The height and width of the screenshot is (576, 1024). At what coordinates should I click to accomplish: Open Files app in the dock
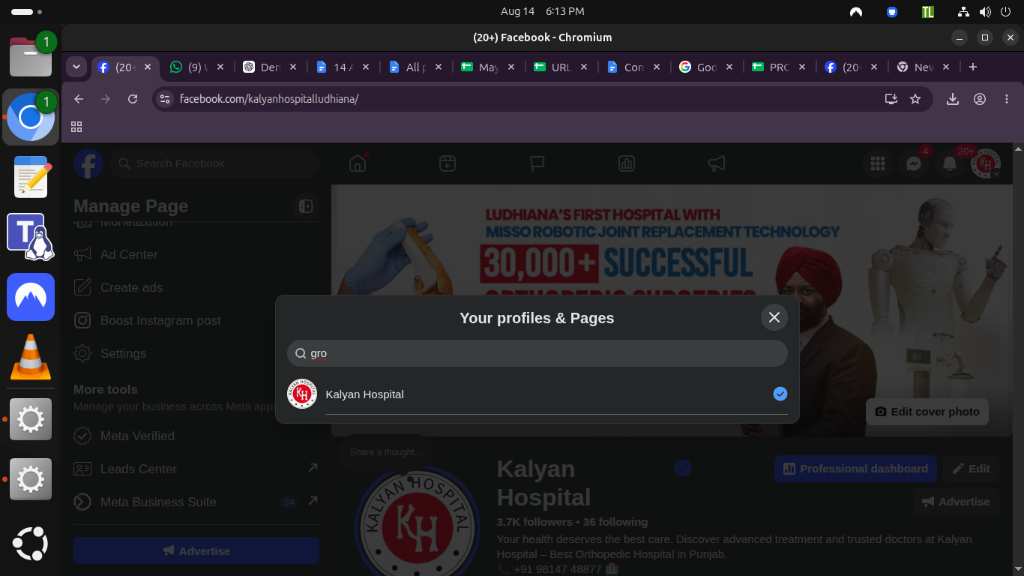(30, 56)
